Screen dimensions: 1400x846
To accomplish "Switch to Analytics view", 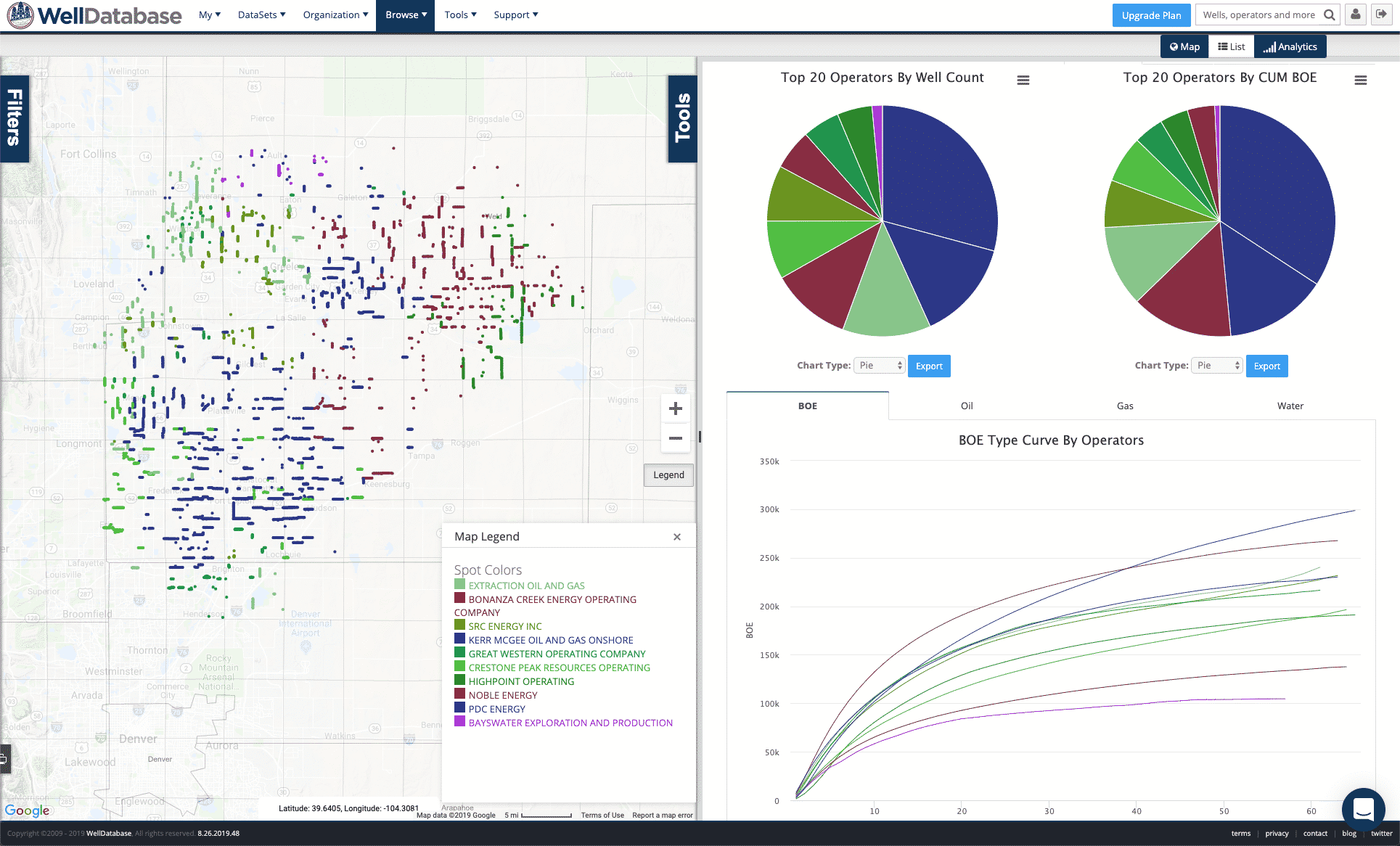I will pyautogui.click(x=1290, y=46).
